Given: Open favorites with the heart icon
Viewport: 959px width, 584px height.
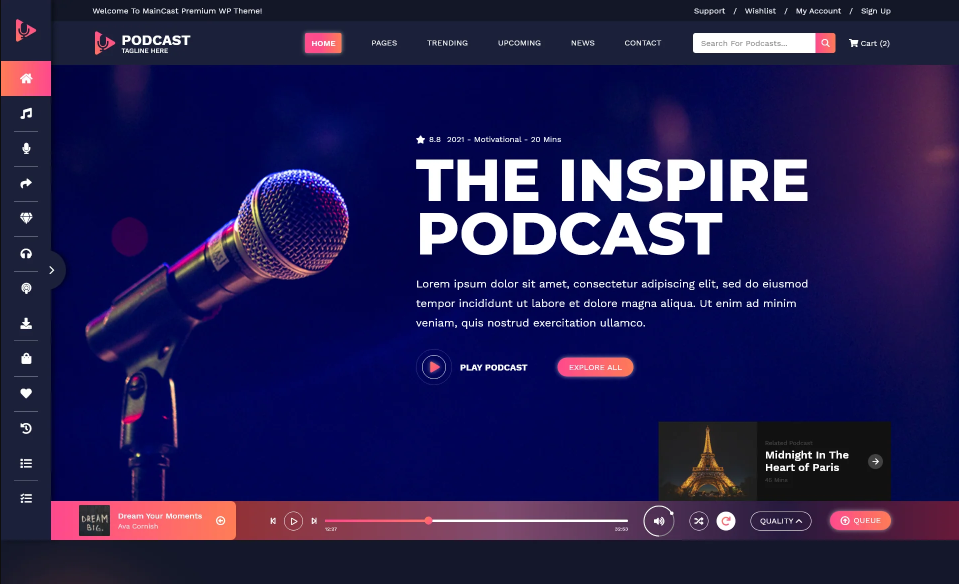Looking at the screenshot, I should click(26, 393).
